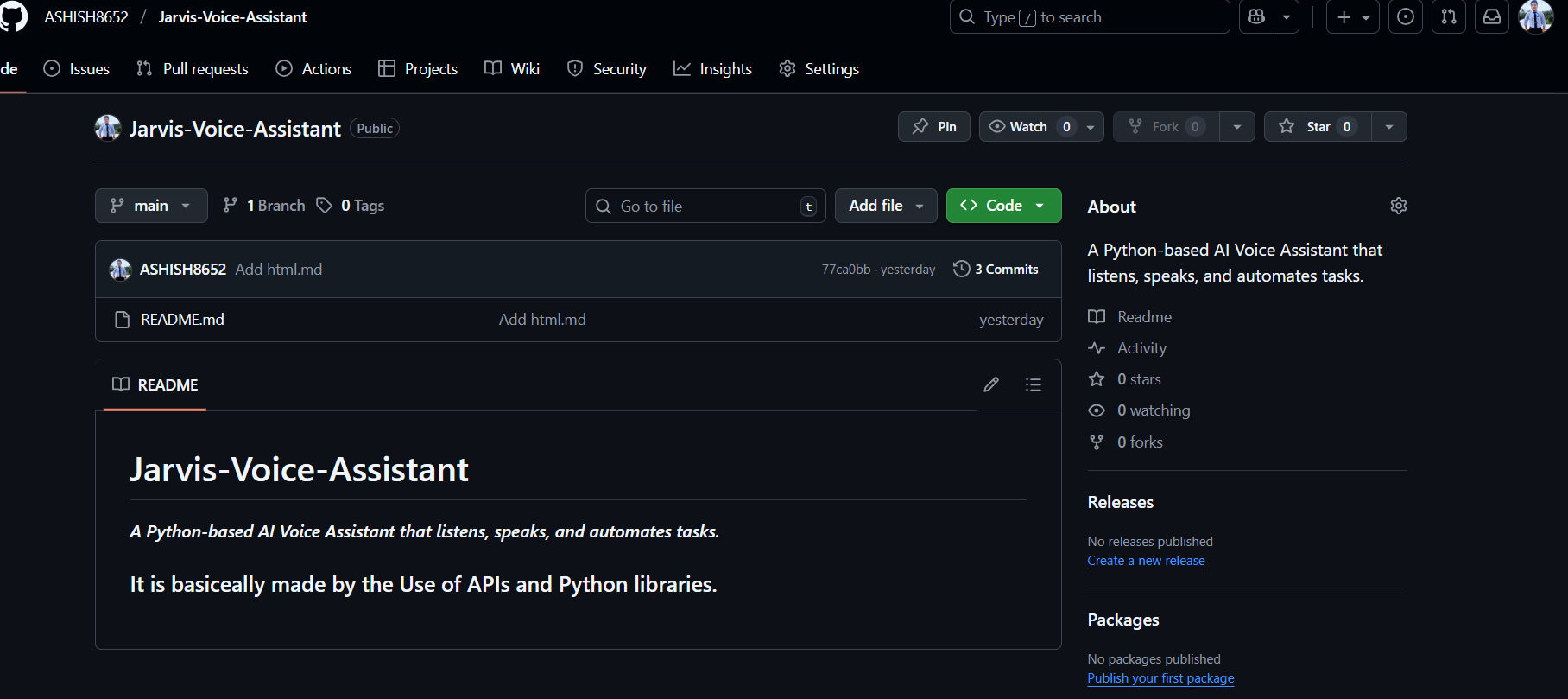Open the Add file dropdown
This screenshot has height=699, width=1568.
(886, 206)
